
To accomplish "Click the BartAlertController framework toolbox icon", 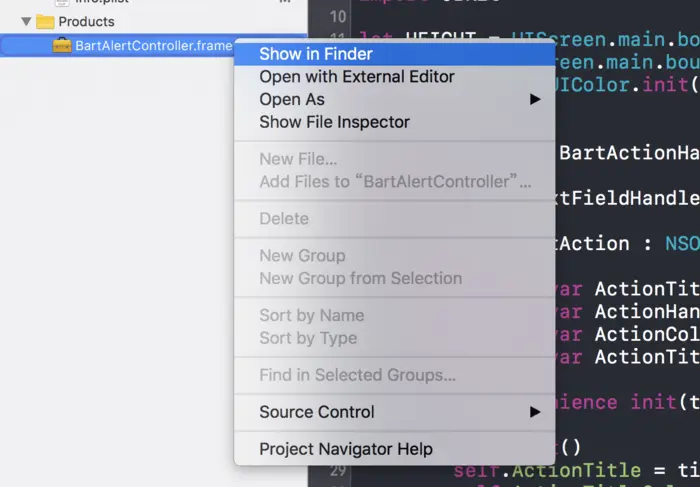I will point(62,45).
